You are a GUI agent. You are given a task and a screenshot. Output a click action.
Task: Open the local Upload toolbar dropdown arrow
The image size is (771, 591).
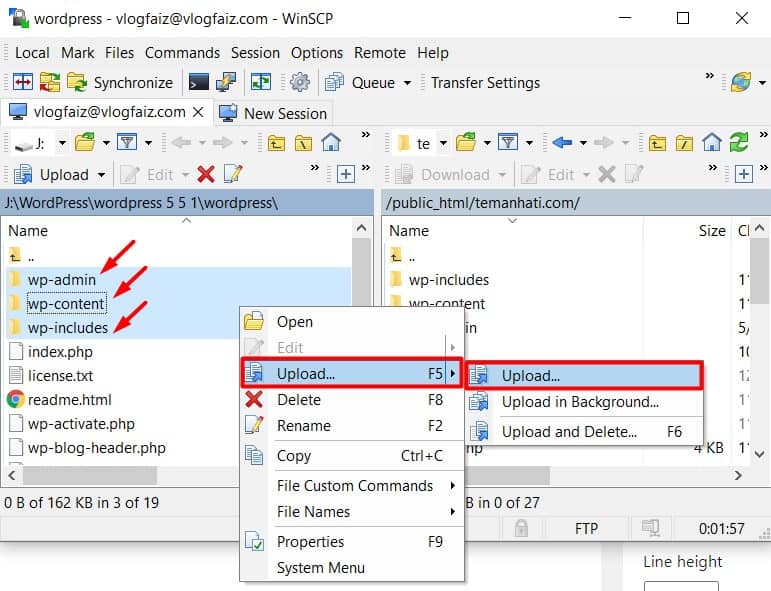coord(101,175)
